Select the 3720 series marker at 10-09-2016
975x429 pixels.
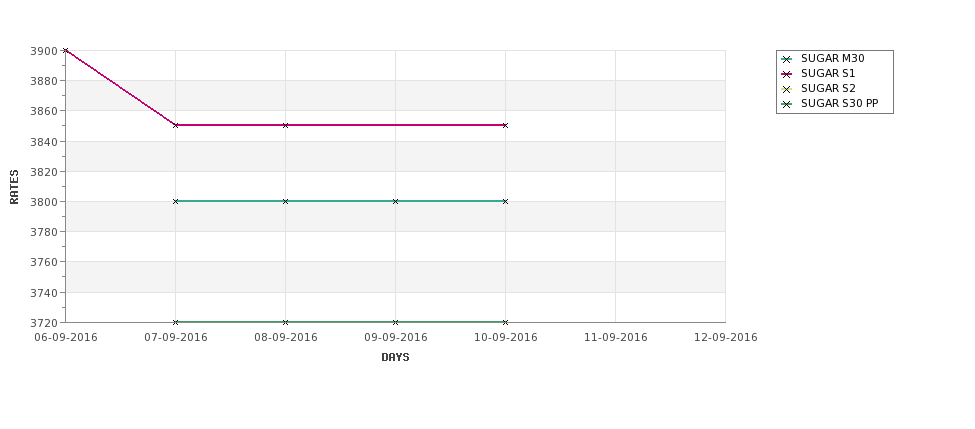tap(505, 322)
